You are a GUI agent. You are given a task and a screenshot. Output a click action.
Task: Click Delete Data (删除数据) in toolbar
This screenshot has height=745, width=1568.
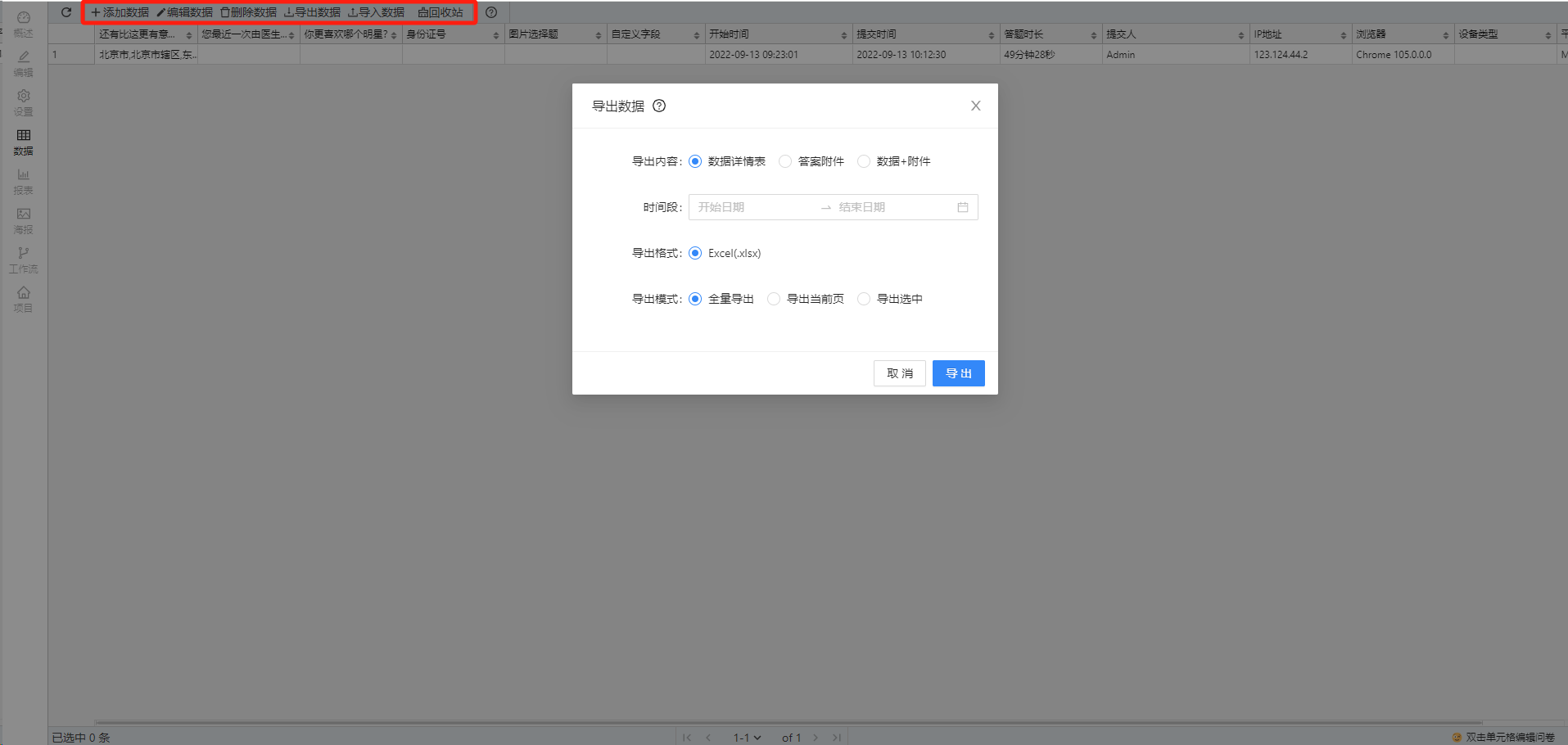tap(248, 12)
